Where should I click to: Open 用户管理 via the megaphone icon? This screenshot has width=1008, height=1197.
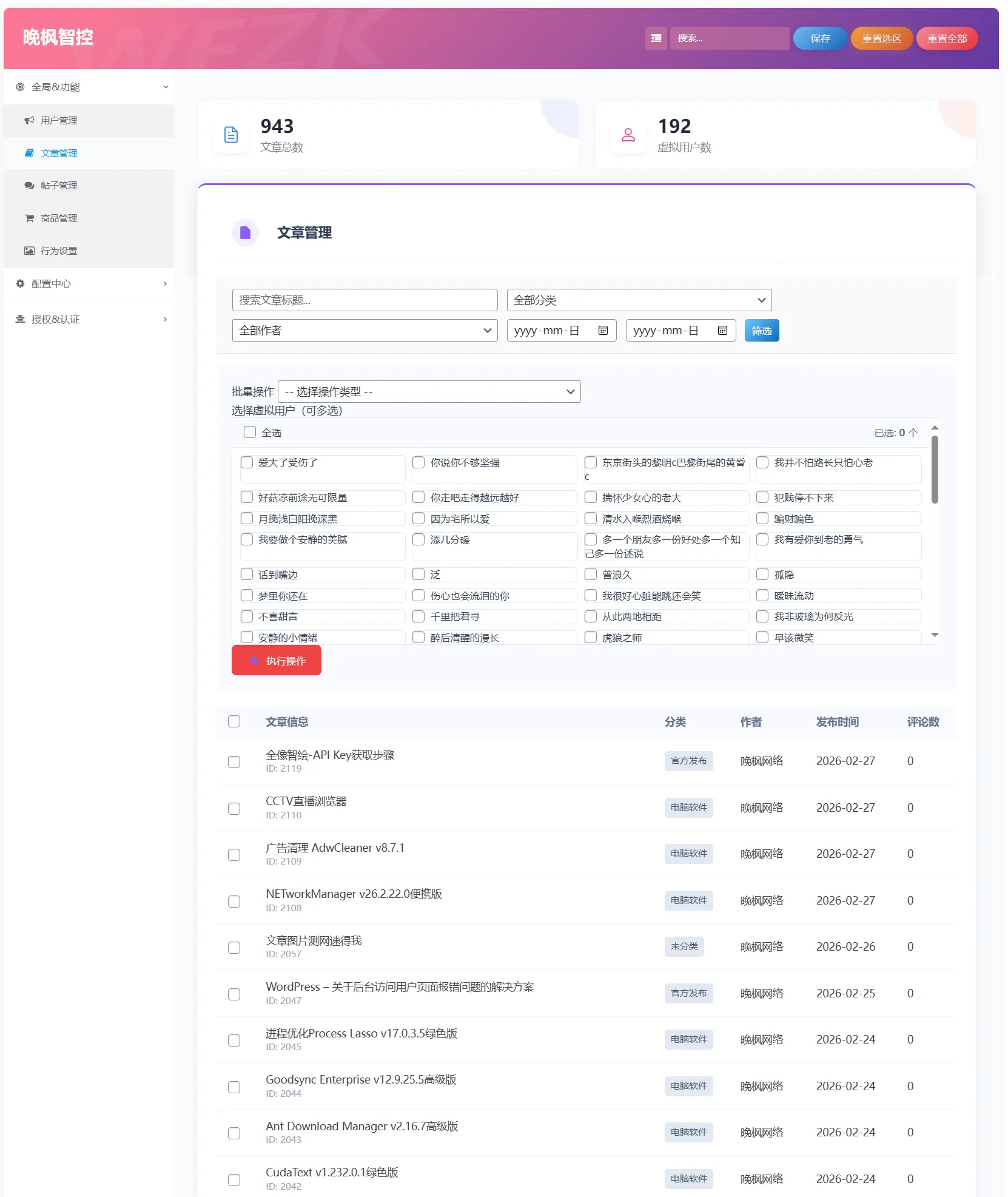click(x=29, y=120)
